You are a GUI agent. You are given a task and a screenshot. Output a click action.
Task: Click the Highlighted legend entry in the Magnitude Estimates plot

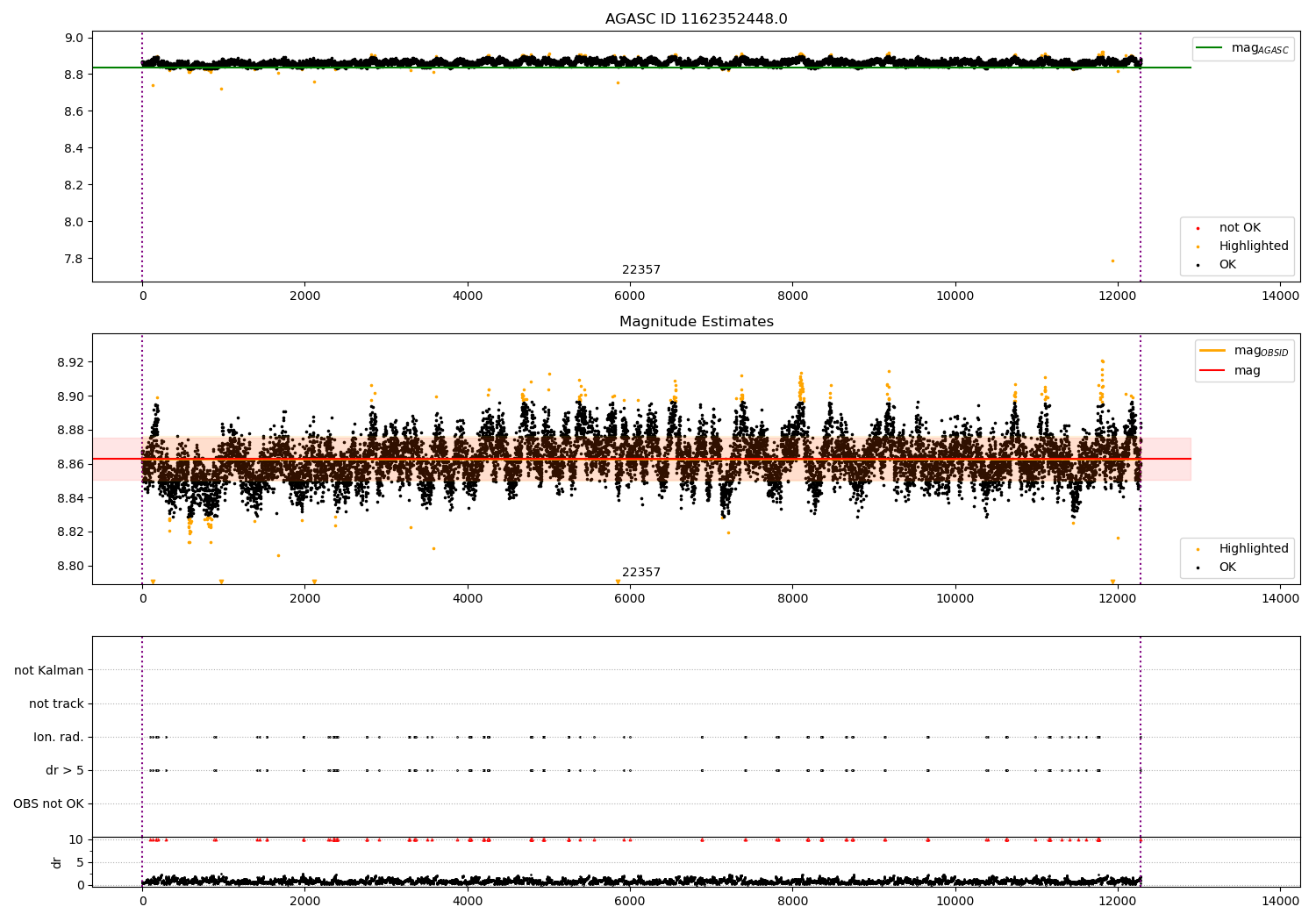[1254, 549]
